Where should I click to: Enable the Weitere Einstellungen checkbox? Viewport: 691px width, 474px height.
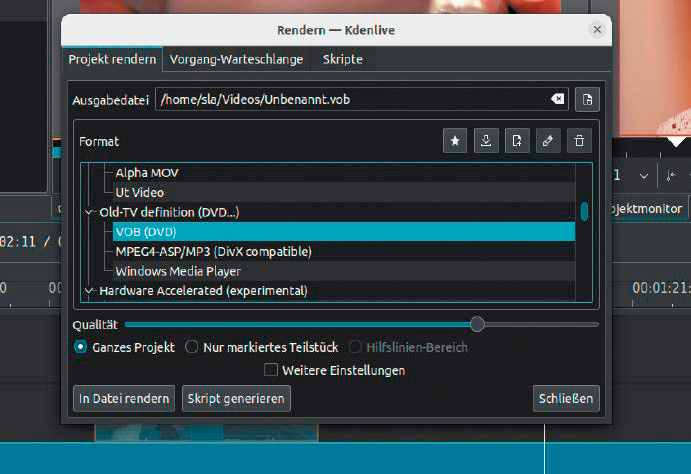(x=271, y=370)
